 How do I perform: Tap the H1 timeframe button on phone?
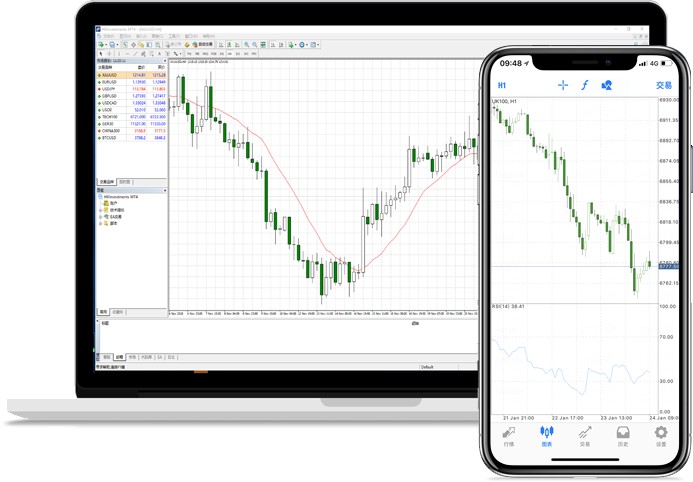(502, 85)
